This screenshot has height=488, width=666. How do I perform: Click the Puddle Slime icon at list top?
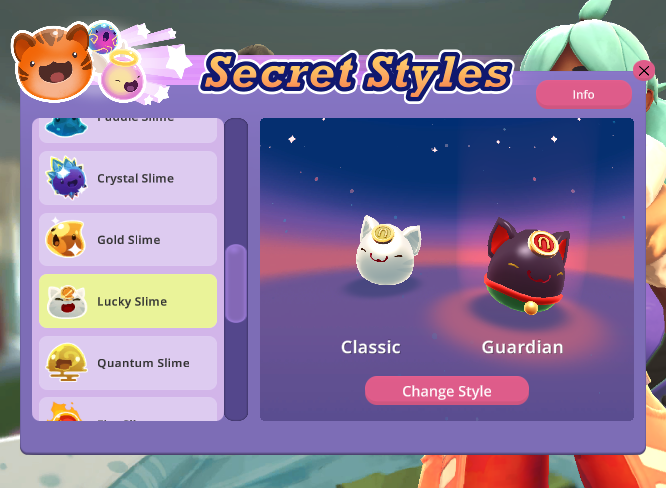click(x=66, y=127)
